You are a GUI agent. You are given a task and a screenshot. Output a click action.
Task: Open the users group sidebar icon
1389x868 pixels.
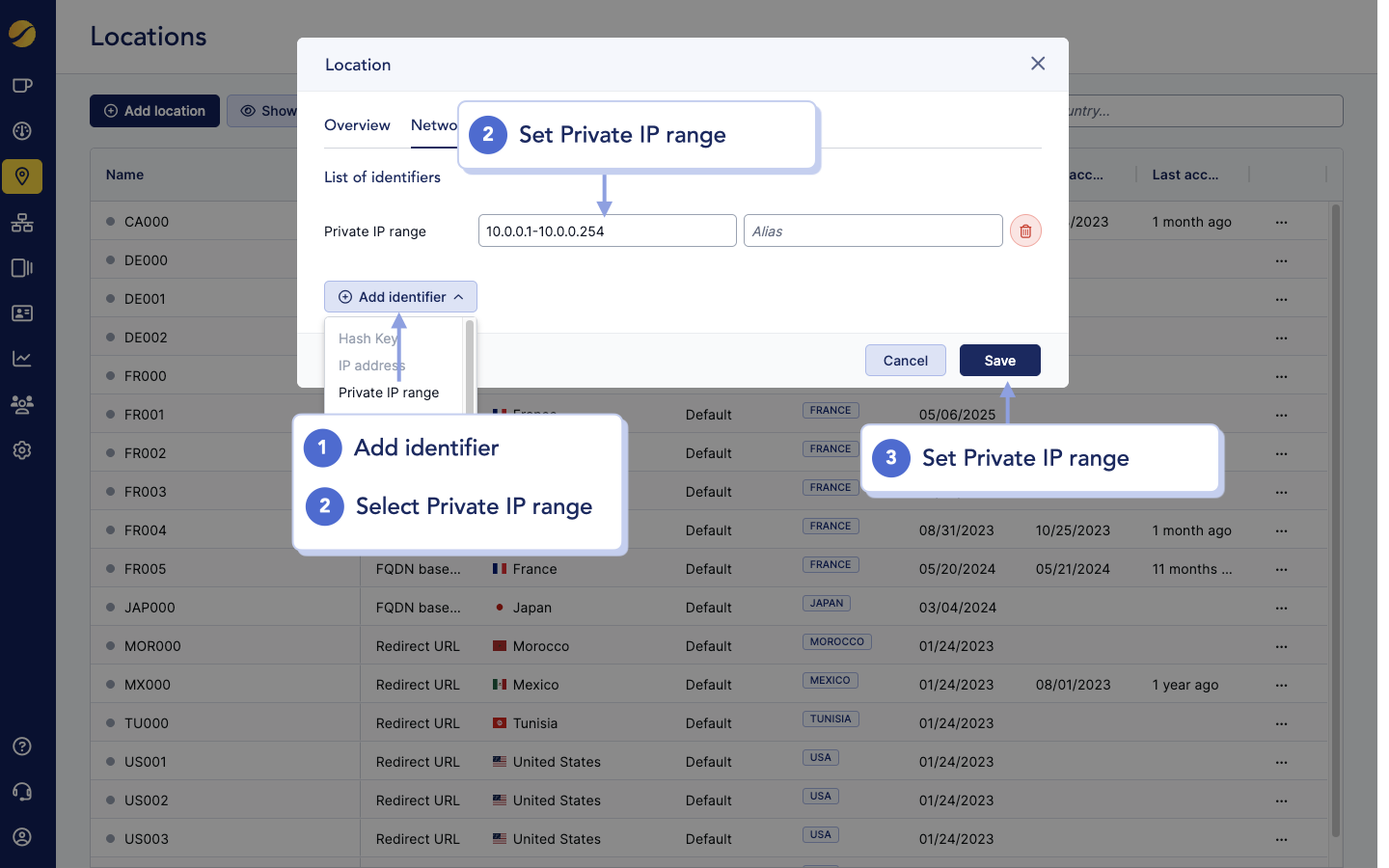point(22,404)
